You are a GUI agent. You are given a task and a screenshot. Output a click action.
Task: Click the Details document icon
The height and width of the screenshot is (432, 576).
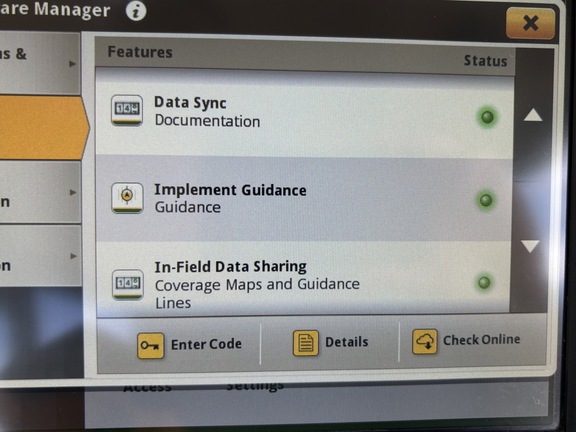tap(306, 343)
